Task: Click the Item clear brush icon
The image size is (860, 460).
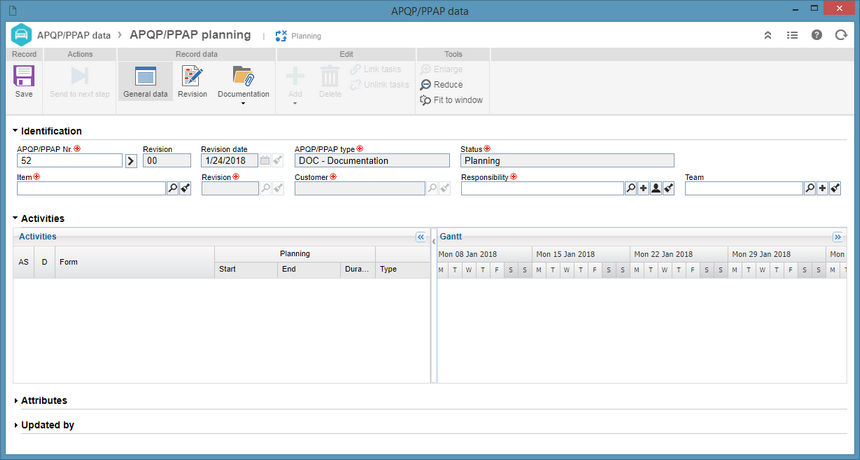Action: [185, 188]
